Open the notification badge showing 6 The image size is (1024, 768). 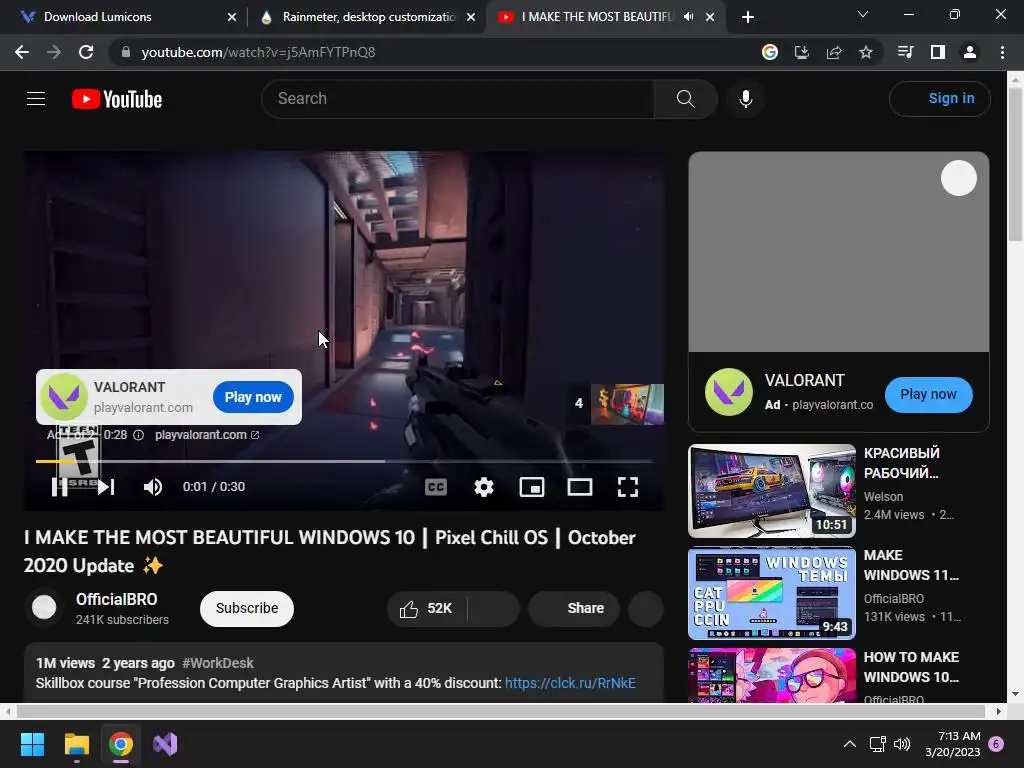coord(996,744)
